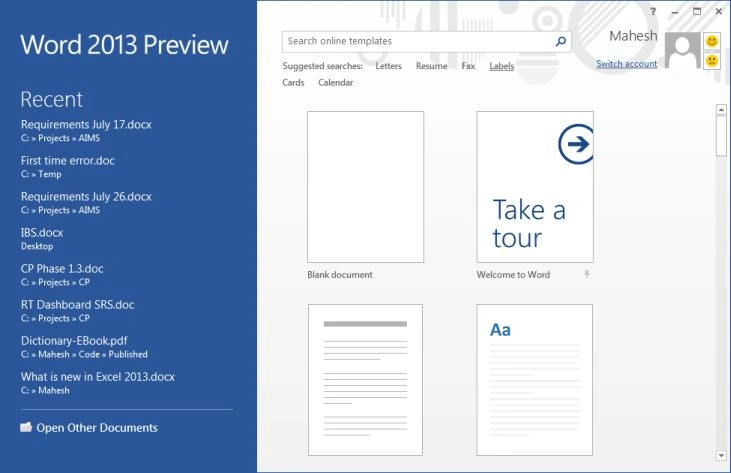Search suggested Calendar templates
The height and width of the screenshot is (473, 731).
[336, 82]
